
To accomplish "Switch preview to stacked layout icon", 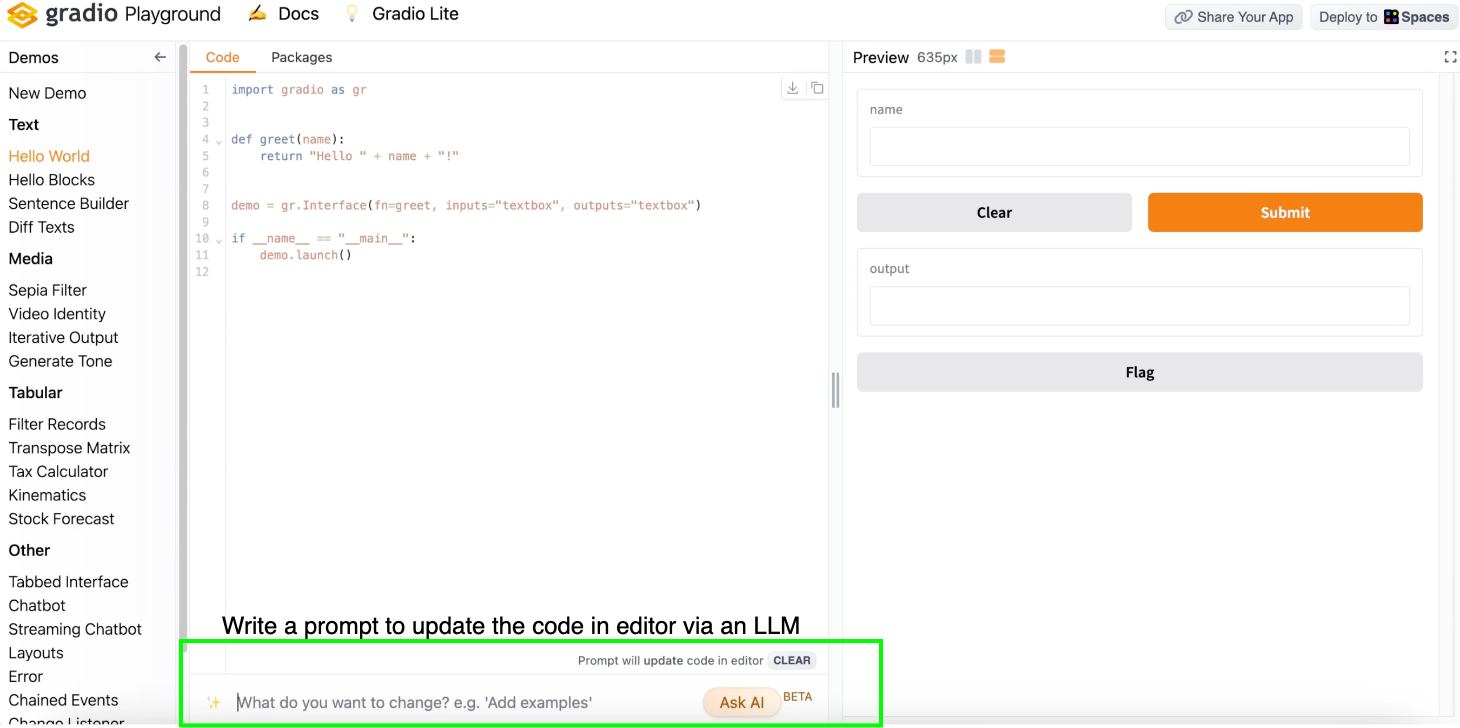I will pos(997,57).
